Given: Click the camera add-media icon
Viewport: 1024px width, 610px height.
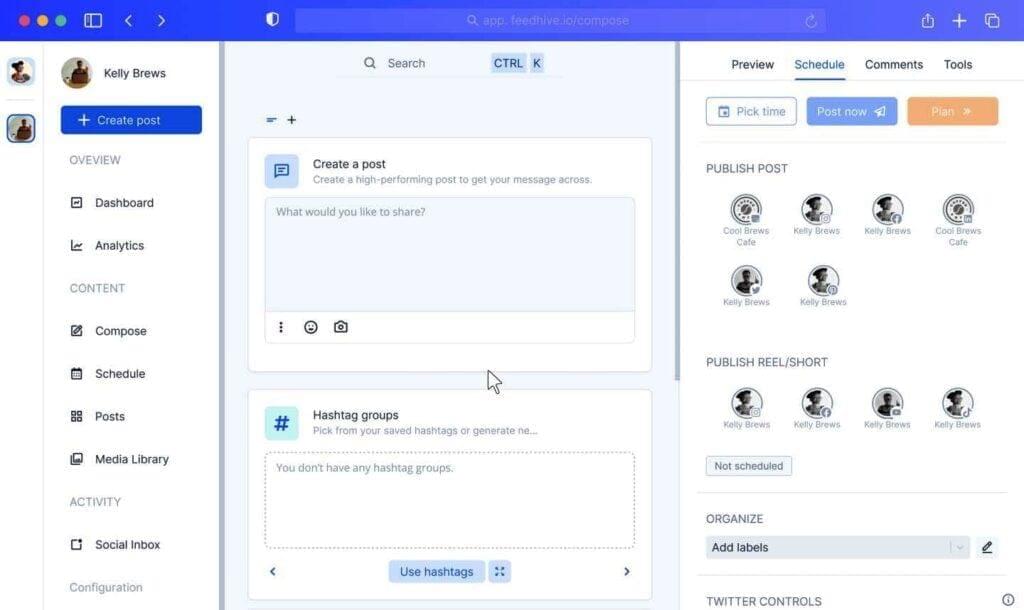Looking at the screenshot, I should click(340, 327).
